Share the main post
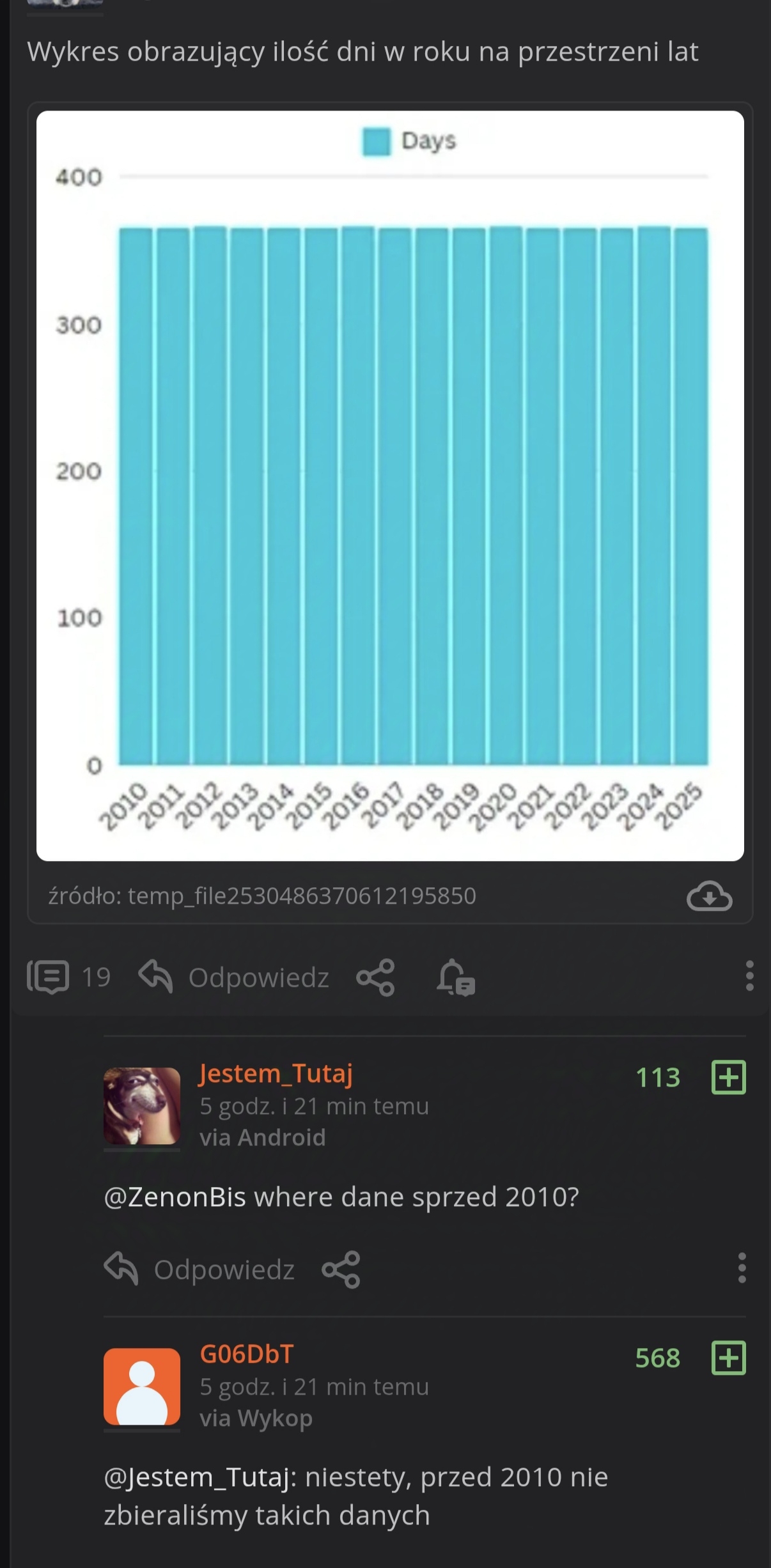771x1568 pixels. coord(376,977)
